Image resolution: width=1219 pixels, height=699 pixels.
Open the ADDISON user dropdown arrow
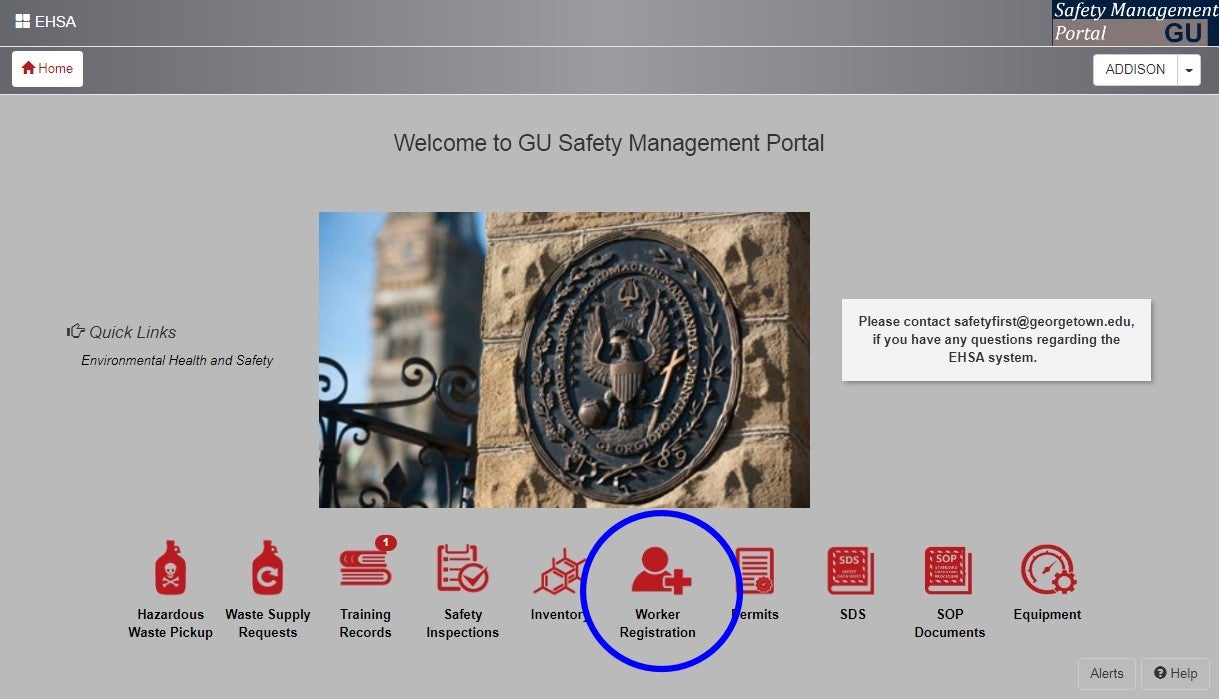[1188, 69]
